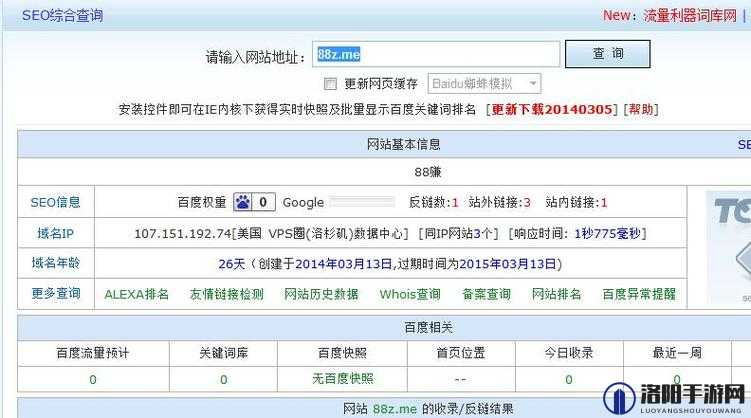Click the IP address 107.151.192.74 text
751x418 pixels.
tap(183, 234)
